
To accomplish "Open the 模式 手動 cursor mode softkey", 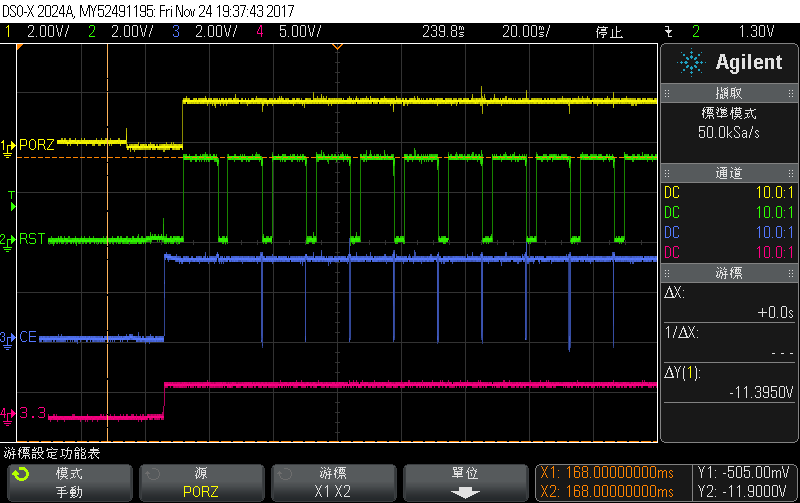I will tap(69, 483).
